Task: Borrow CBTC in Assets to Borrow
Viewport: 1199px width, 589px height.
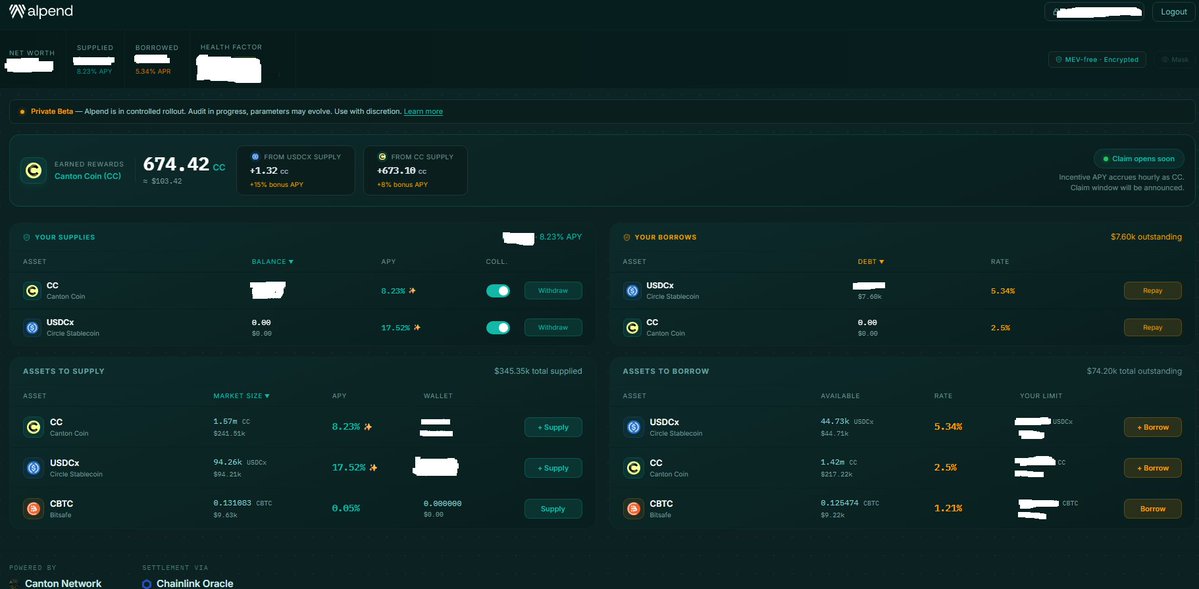Action: [x=1152, y=509]
